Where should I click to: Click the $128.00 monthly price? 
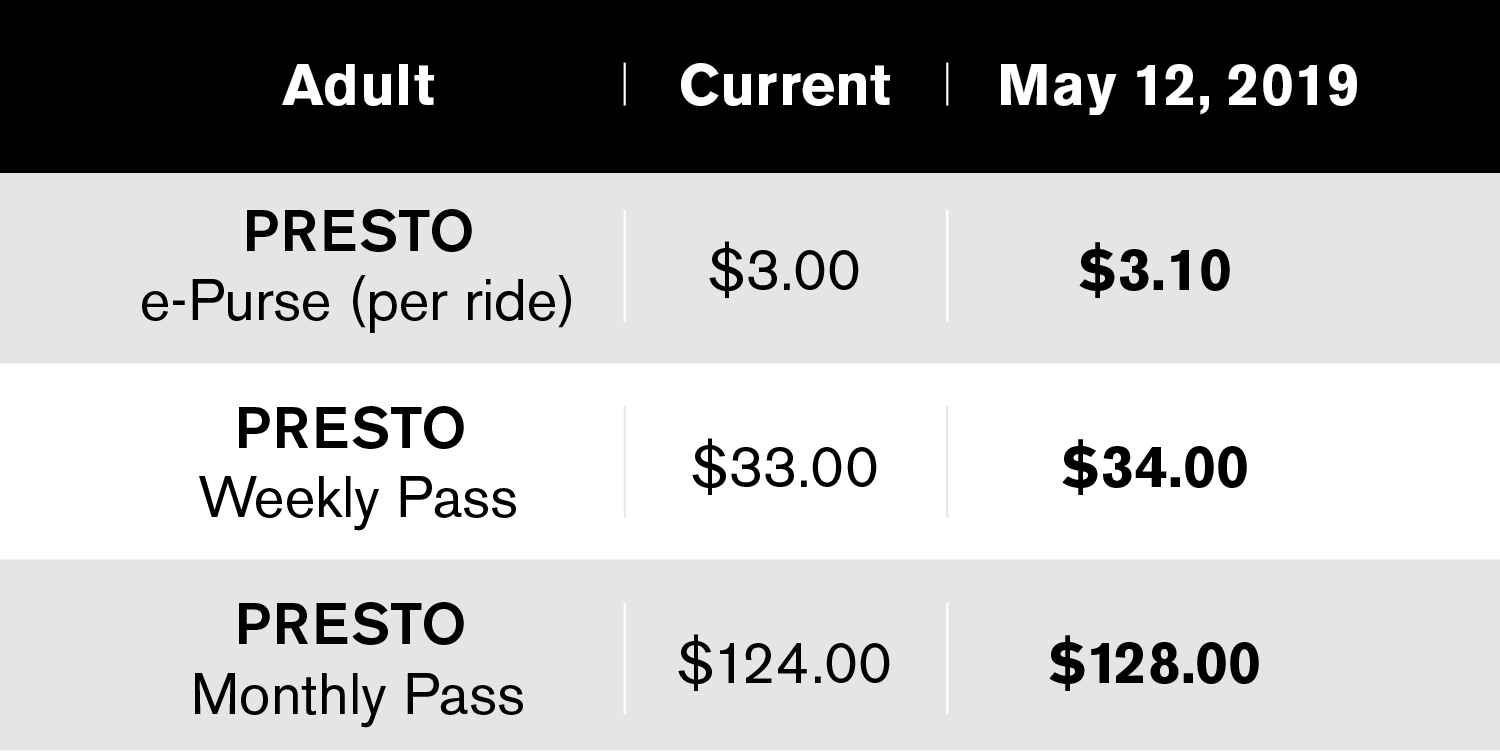pos(1155,663)
